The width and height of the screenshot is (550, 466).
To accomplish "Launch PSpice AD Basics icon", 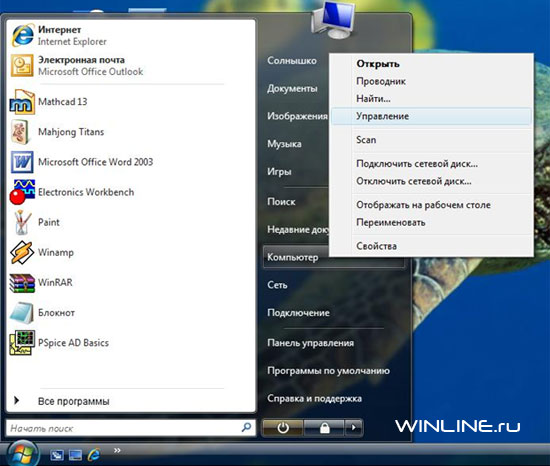I will point(22,343).
